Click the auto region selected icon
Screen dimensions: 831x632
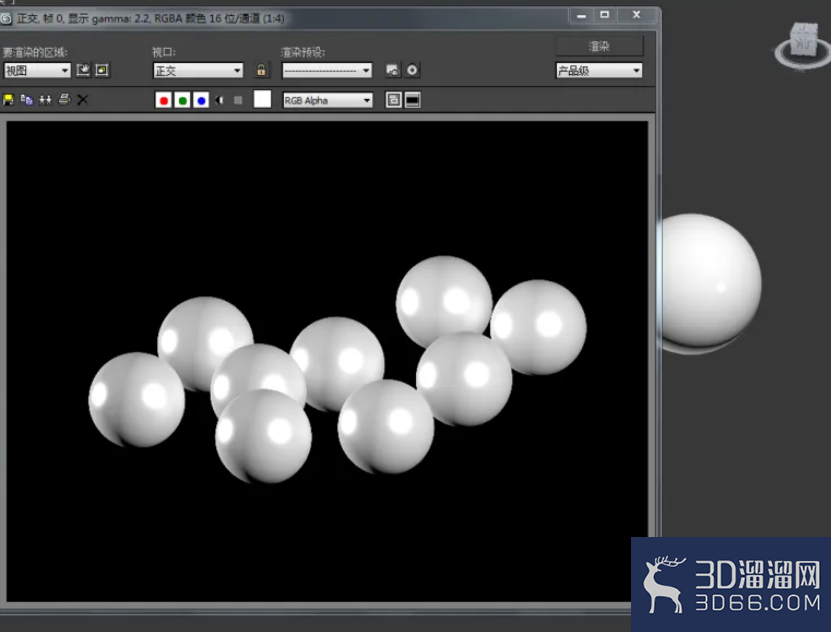(102, 70)
